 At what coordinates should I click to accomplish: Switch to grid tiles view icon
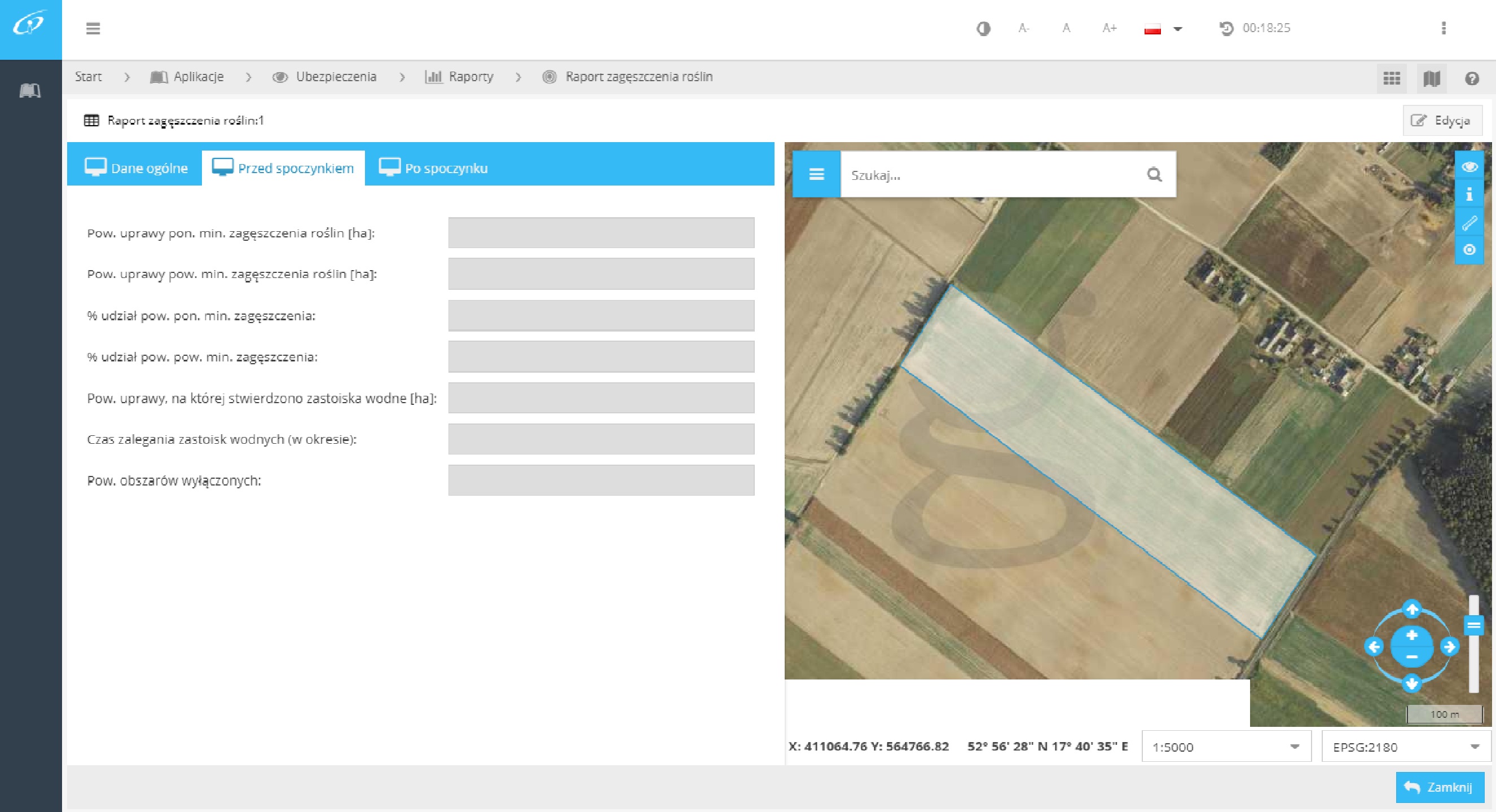1392,78
